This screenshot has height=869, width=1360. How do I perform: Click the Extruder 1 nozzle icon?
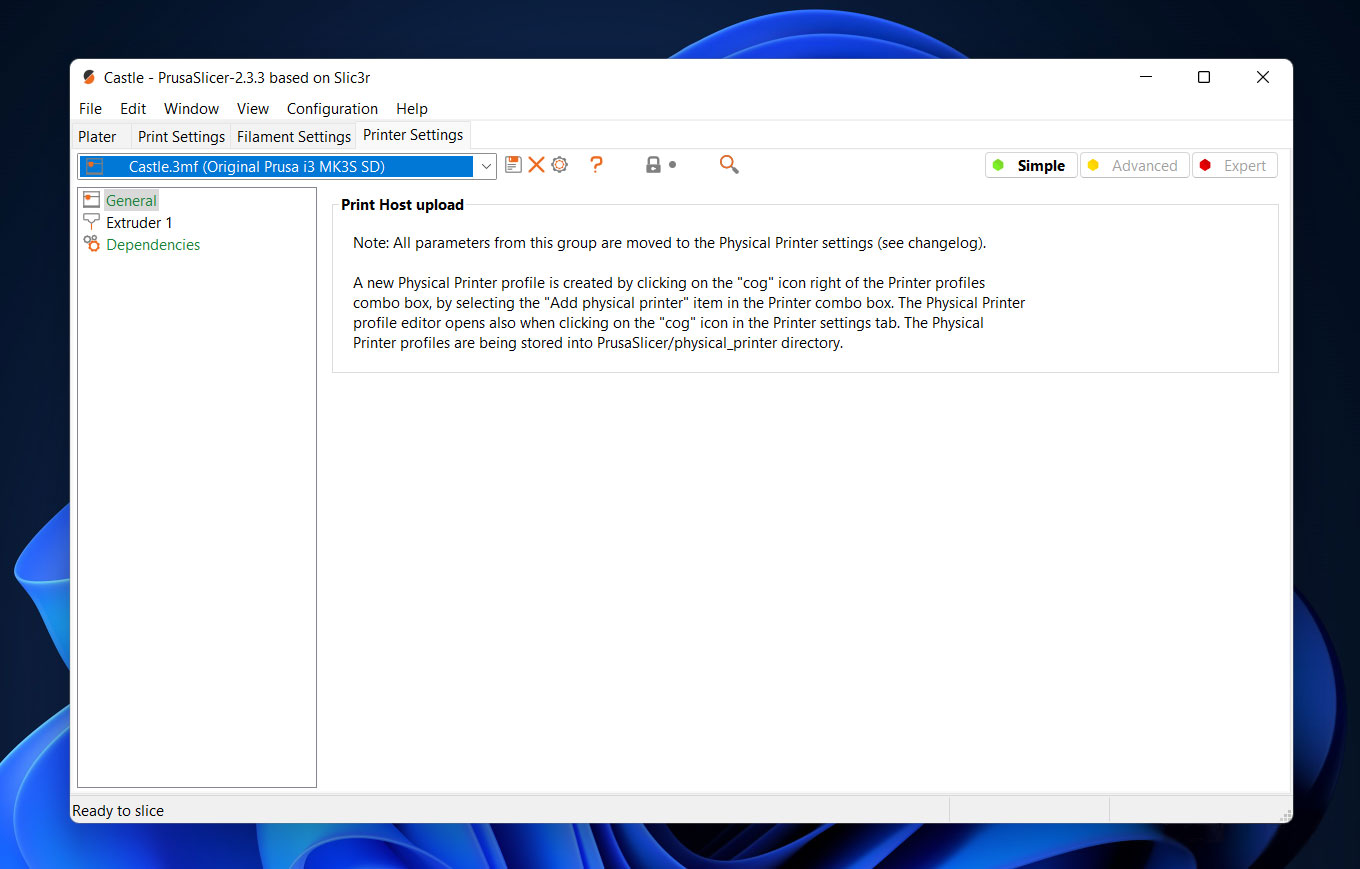coord(92,222)
